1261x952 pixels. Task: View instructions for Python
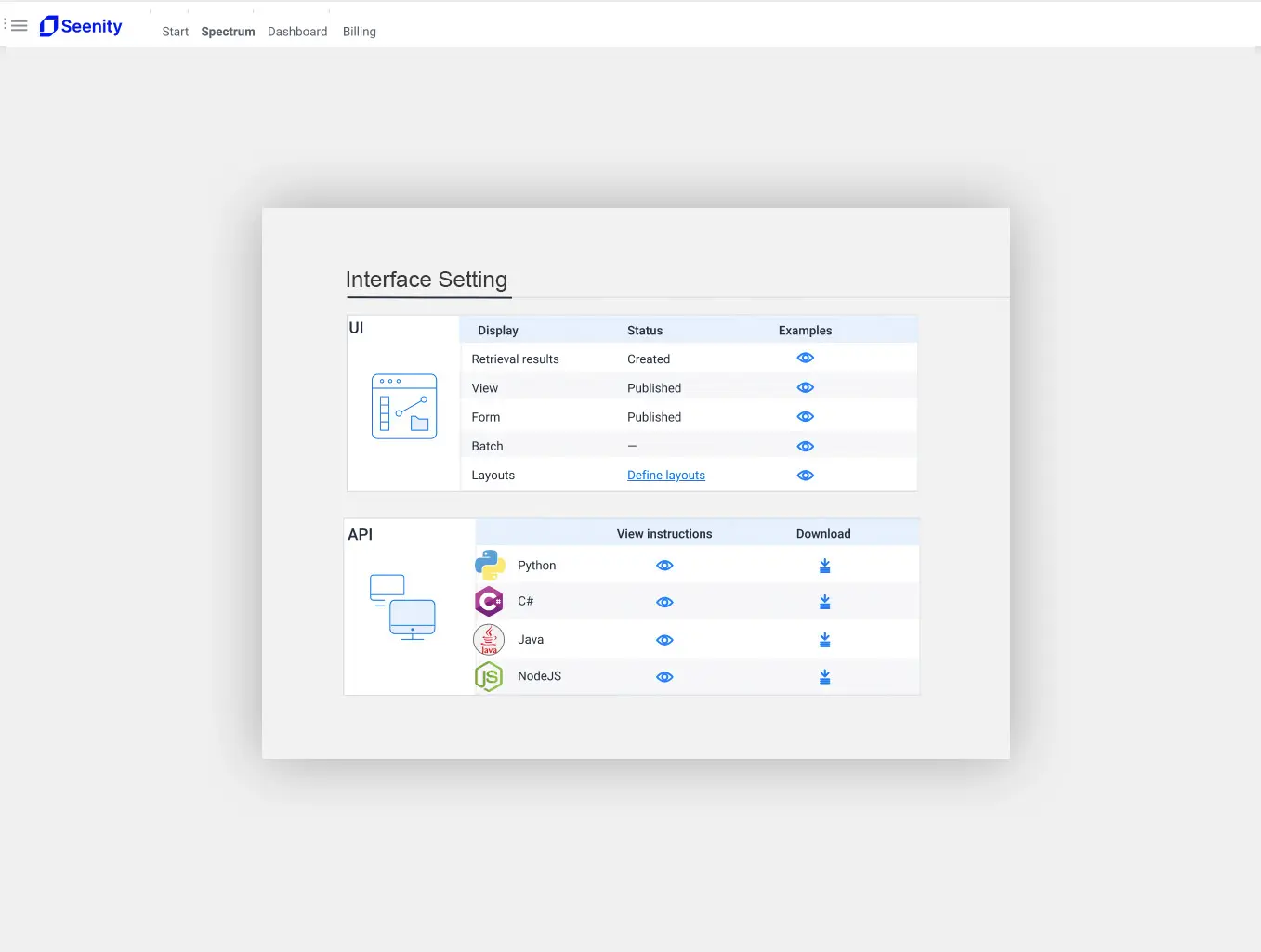664,566
